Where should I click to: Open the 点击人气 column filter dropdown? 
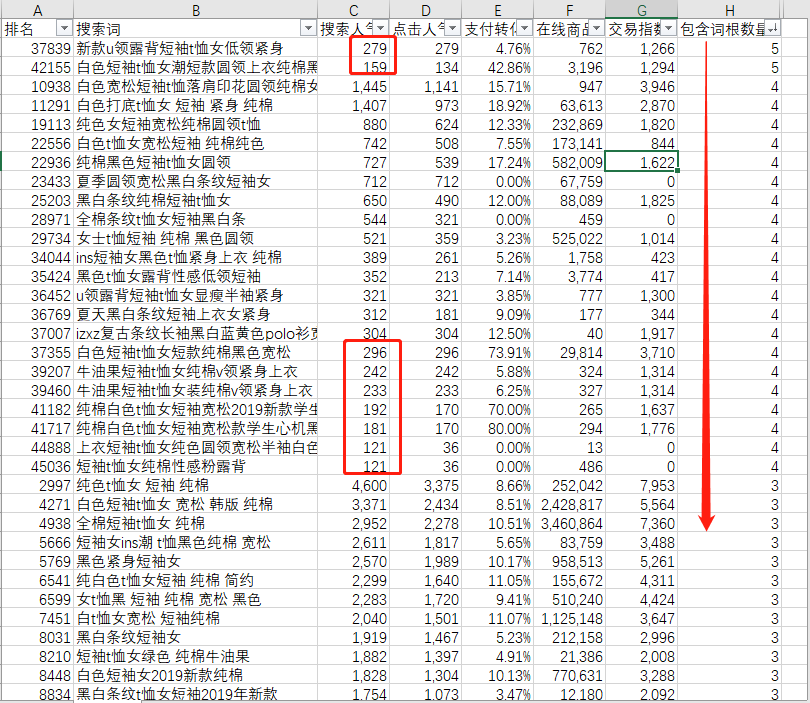pyautogui.click(x=453, y=28)
